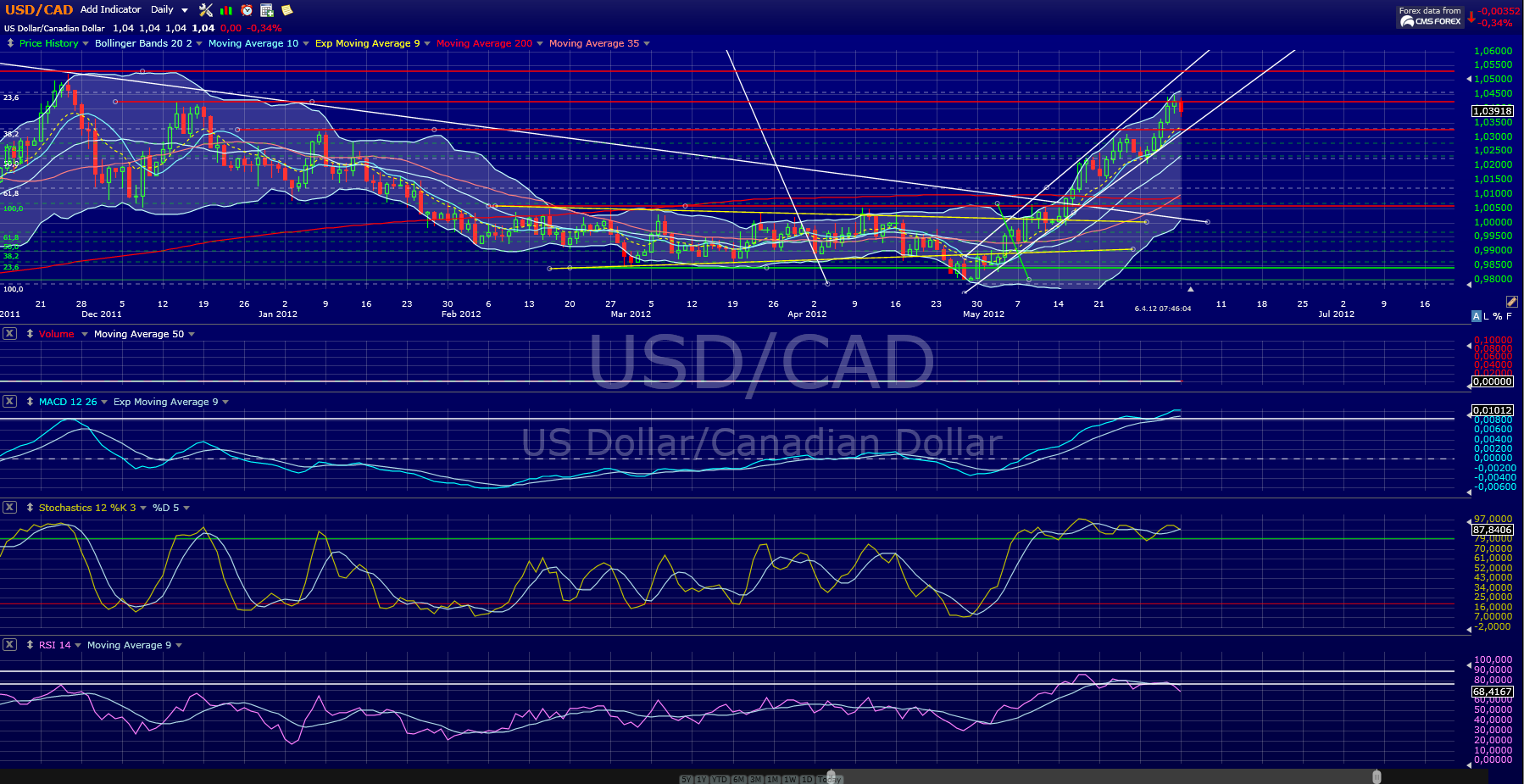Expand the Volume indicator dropdown
This screenshot has width=1524, height=784.
click(x=85, y=334)
